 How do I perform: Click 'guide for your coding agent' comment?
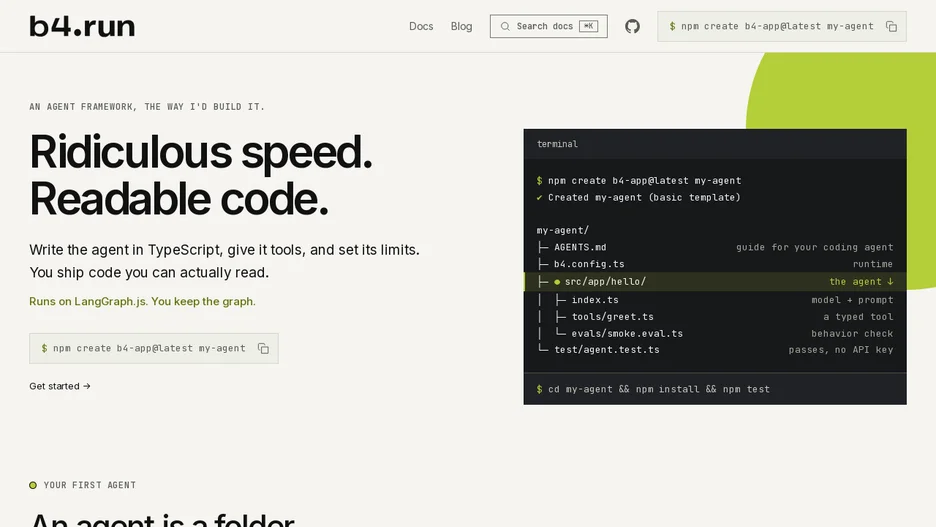[815, 247]
